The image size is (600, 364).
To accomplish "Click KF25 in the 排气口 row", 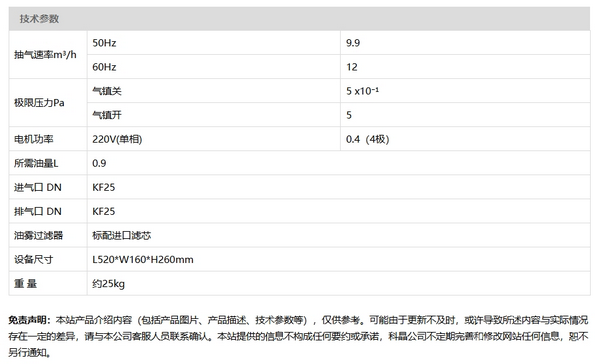I will 104,211.
